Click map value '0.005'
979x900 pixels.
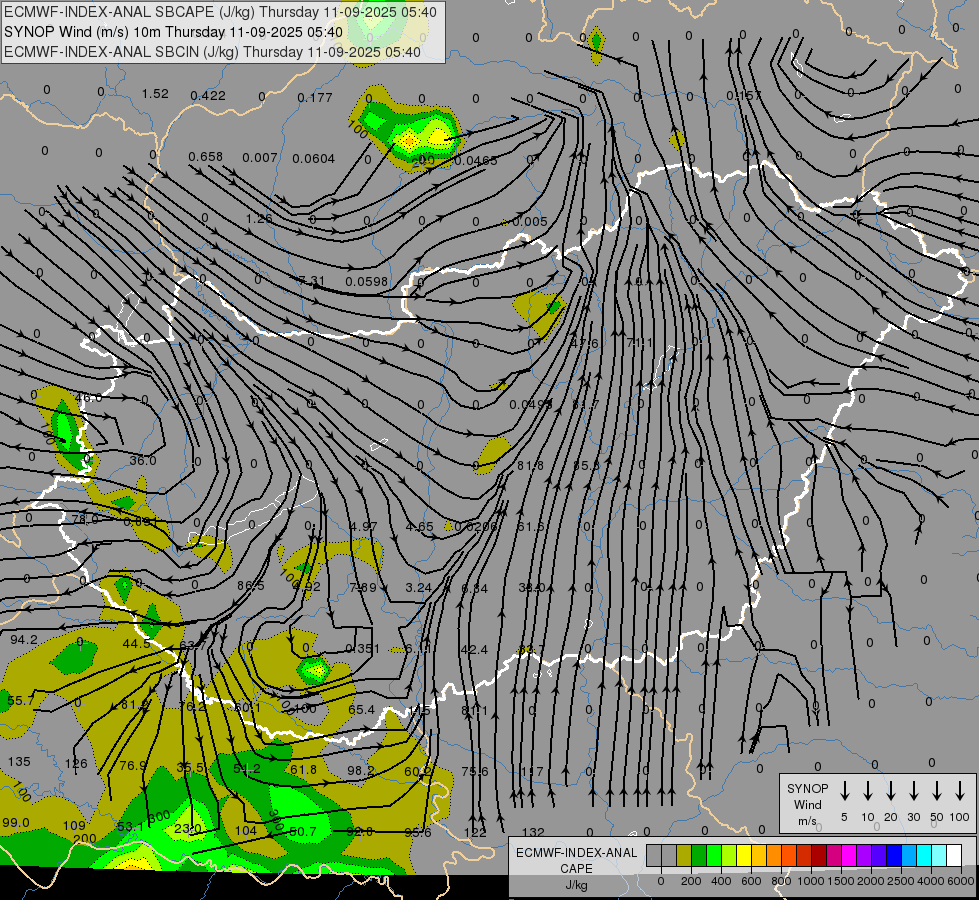pos(529,222)
